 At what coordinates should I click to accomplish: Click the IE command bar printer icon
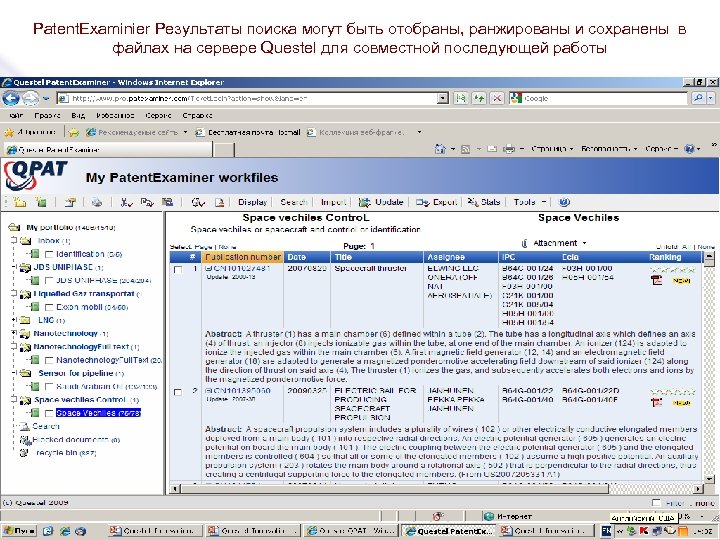click(509, 149)
